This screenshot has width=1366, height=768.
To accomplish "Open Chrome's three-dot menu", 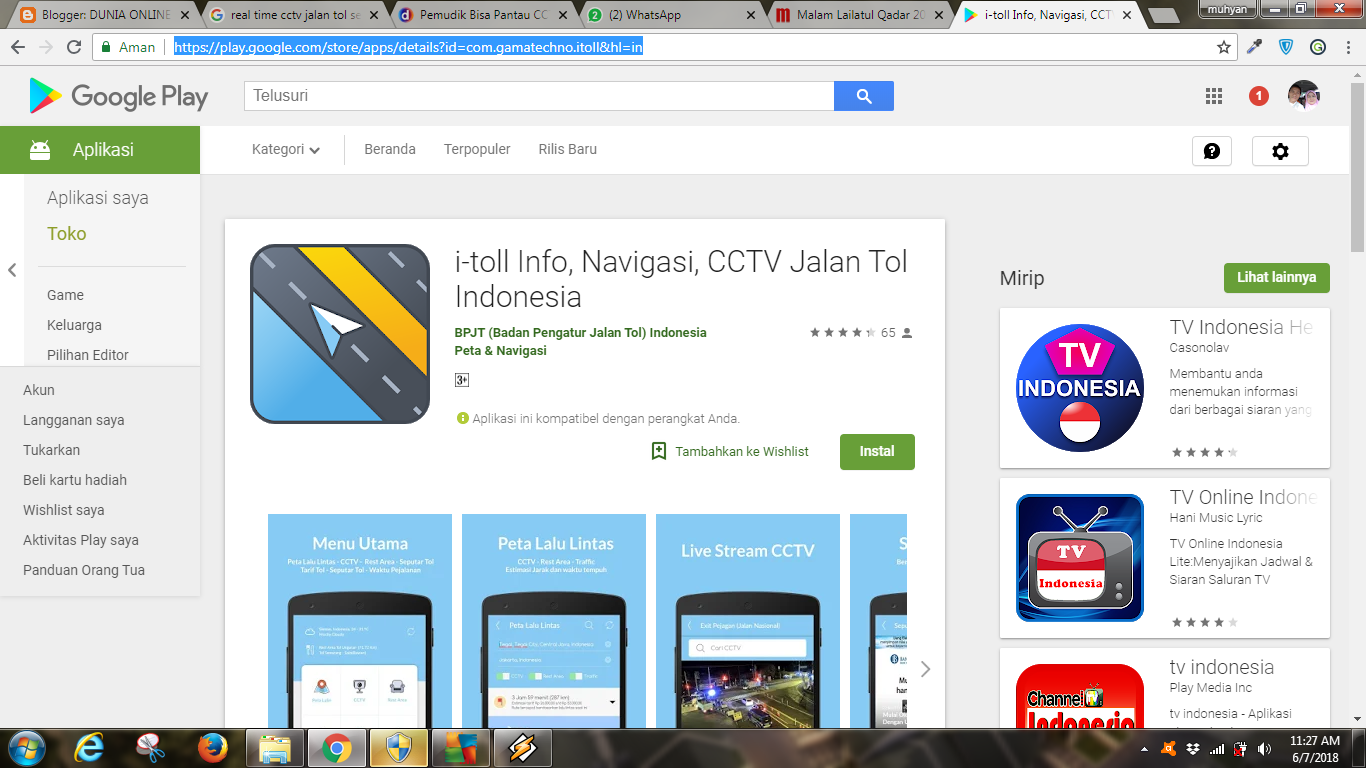I will coord(1348,47).
